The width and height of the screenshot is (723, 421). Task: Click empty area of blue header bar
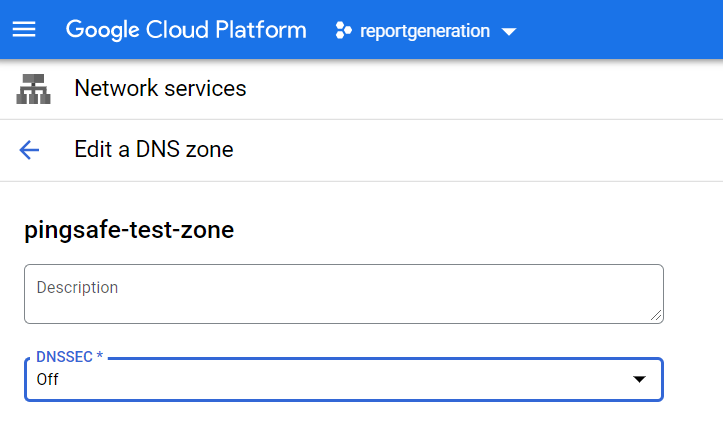tap(620, 30)
